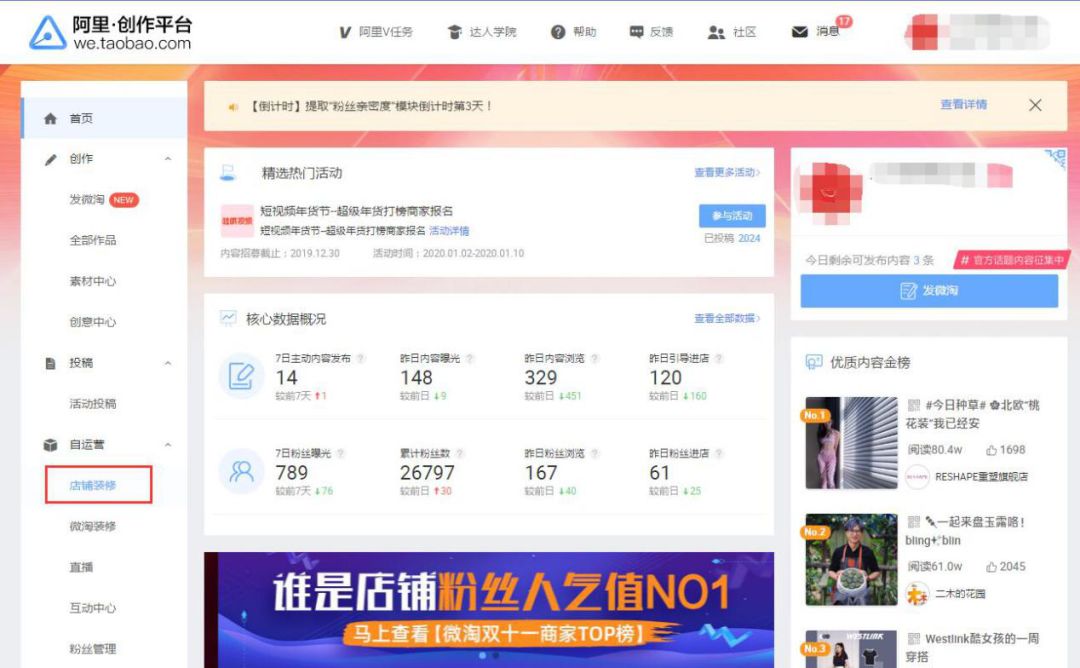Open 达人学院 in the top navigation
The image size is (1080, 668).
coord(481,32)
